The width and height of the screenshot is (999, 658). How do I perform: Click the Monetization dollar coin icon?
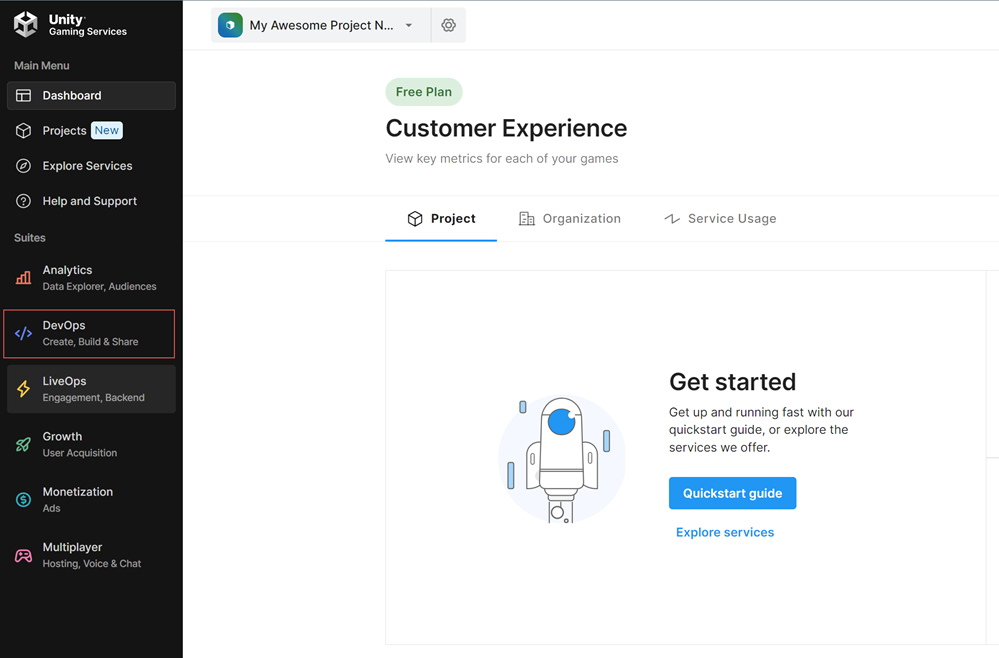(23, 500)
